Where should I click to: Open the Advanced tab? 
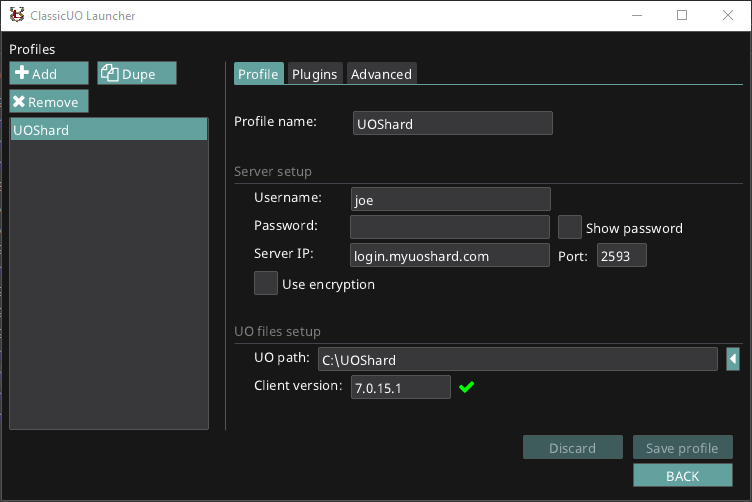[381, 74]
